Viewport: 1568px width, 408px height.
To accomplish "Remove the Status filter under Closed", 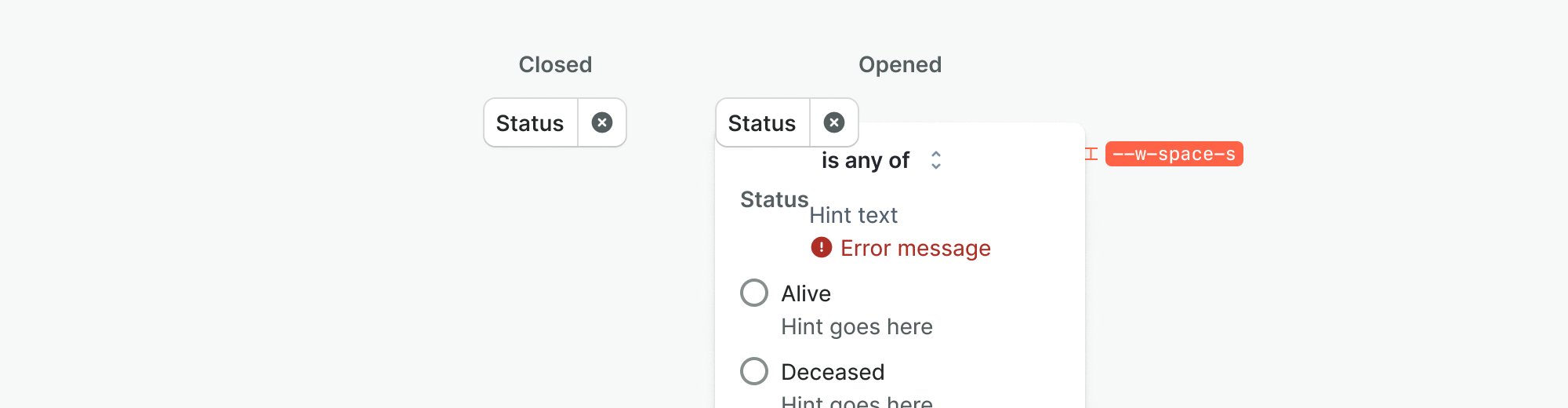I will pos(601,122).
